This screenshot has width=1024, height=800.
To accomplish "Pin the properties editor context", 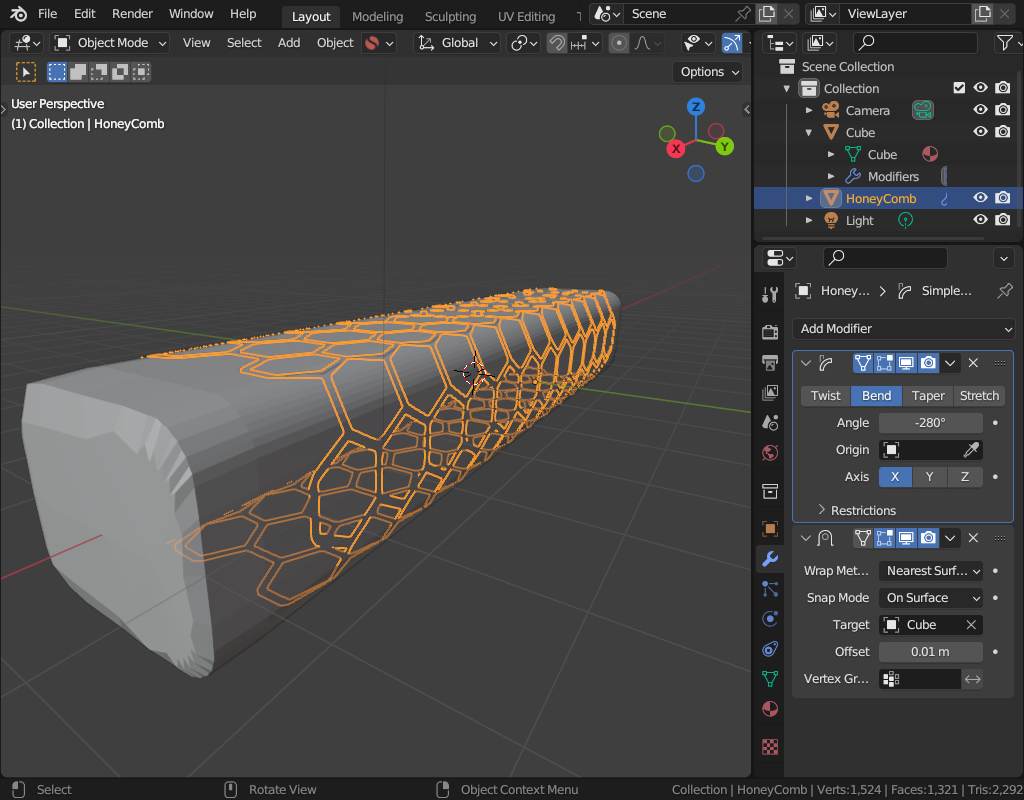I will tap(1004, 291).
